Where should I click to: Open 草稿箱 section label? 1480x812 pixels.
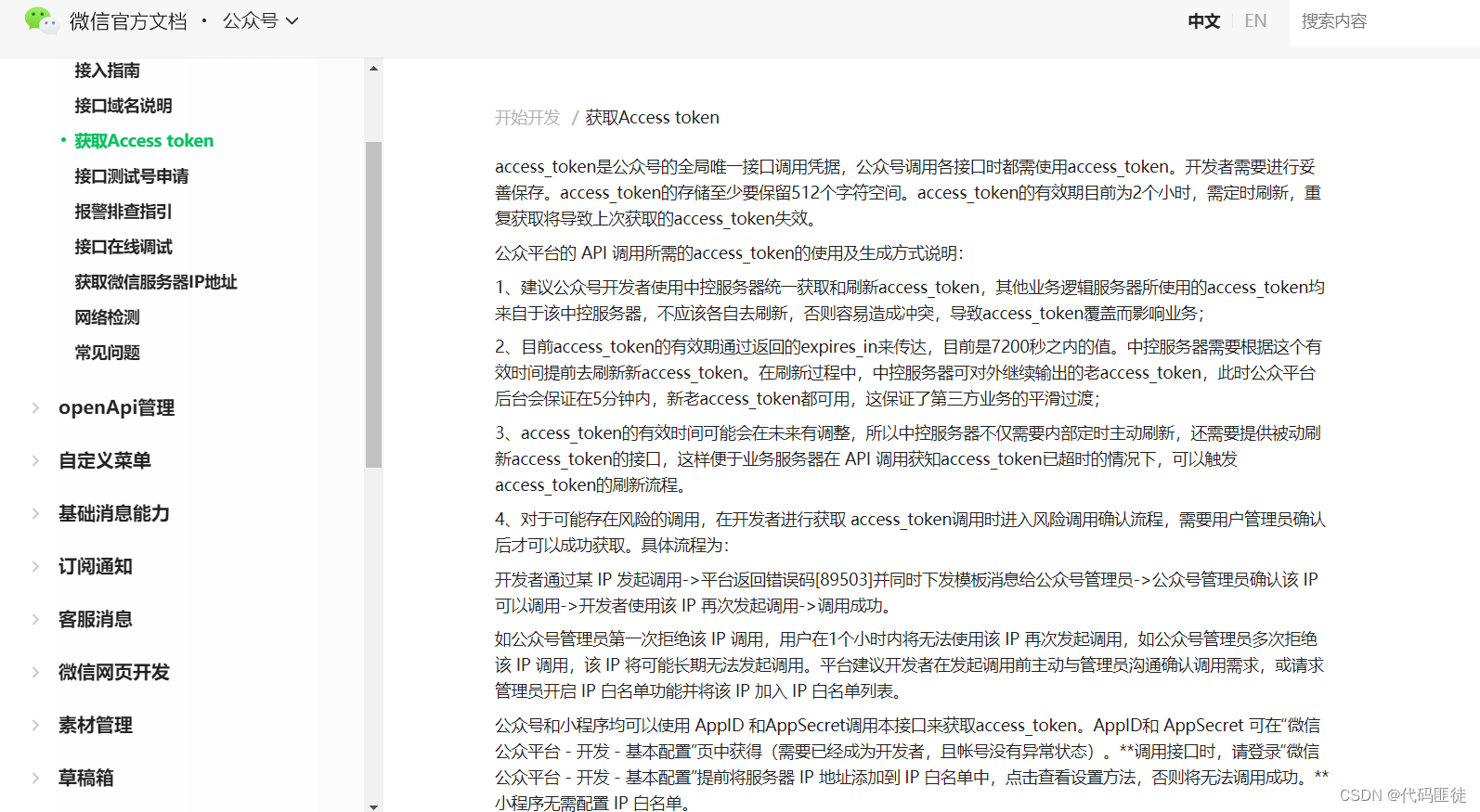coord(86,778)
